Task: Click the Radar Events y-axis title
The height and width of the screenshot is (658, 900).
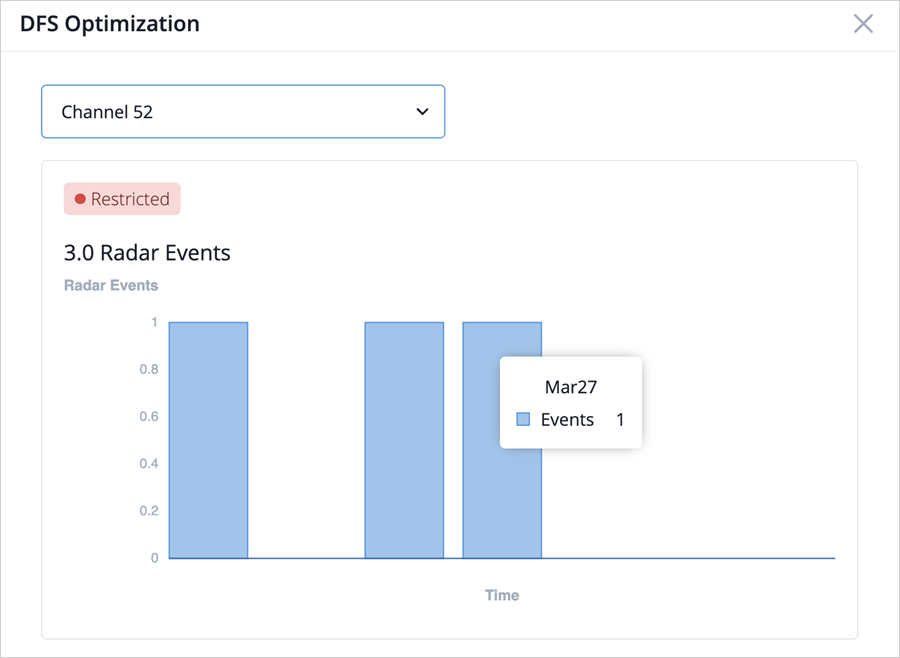Action: [x=111, y=285]
